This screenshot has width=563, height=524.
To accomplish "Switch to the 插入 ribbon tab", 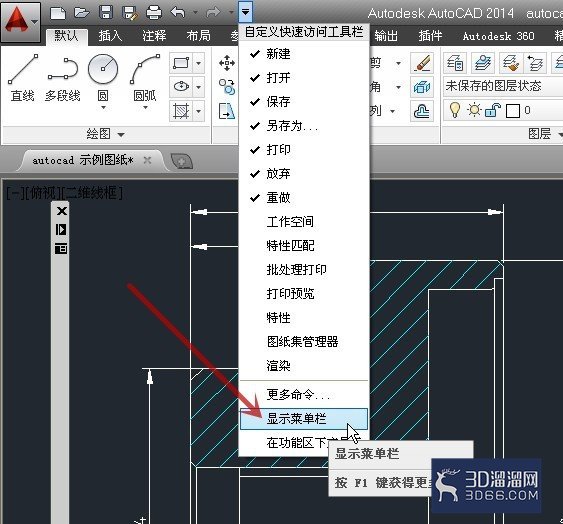I will 110,36.
